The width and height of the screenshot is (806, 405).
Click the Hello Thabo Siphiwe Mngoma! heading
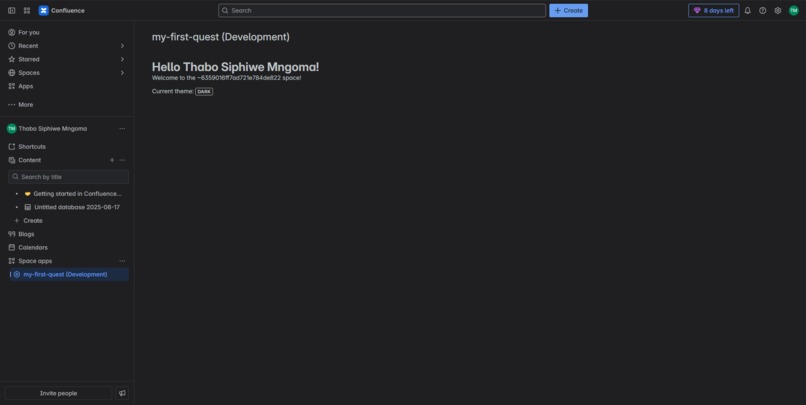click(235, 67)
